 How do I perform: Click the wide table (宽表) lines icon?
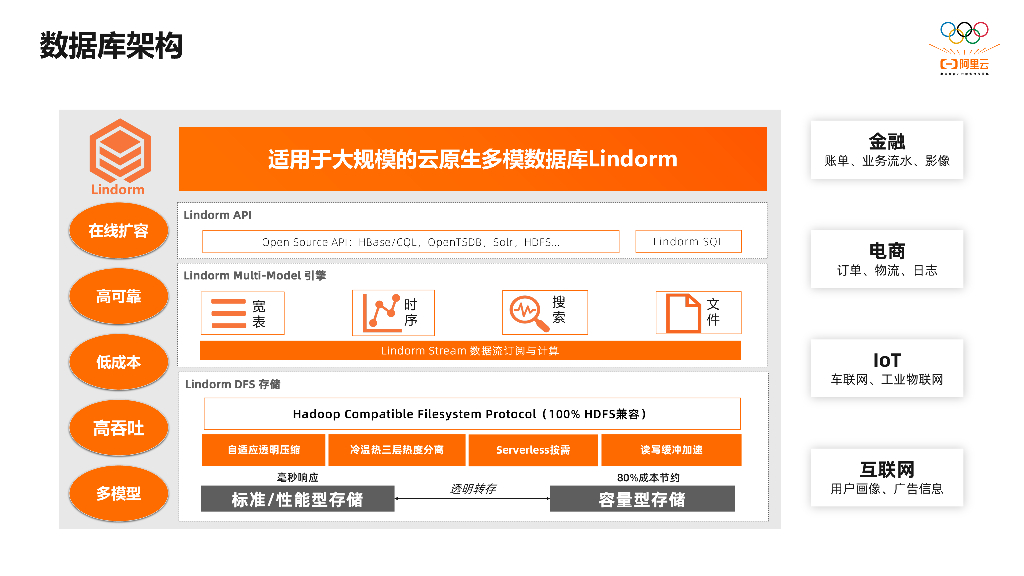click(x=229, y=313)
